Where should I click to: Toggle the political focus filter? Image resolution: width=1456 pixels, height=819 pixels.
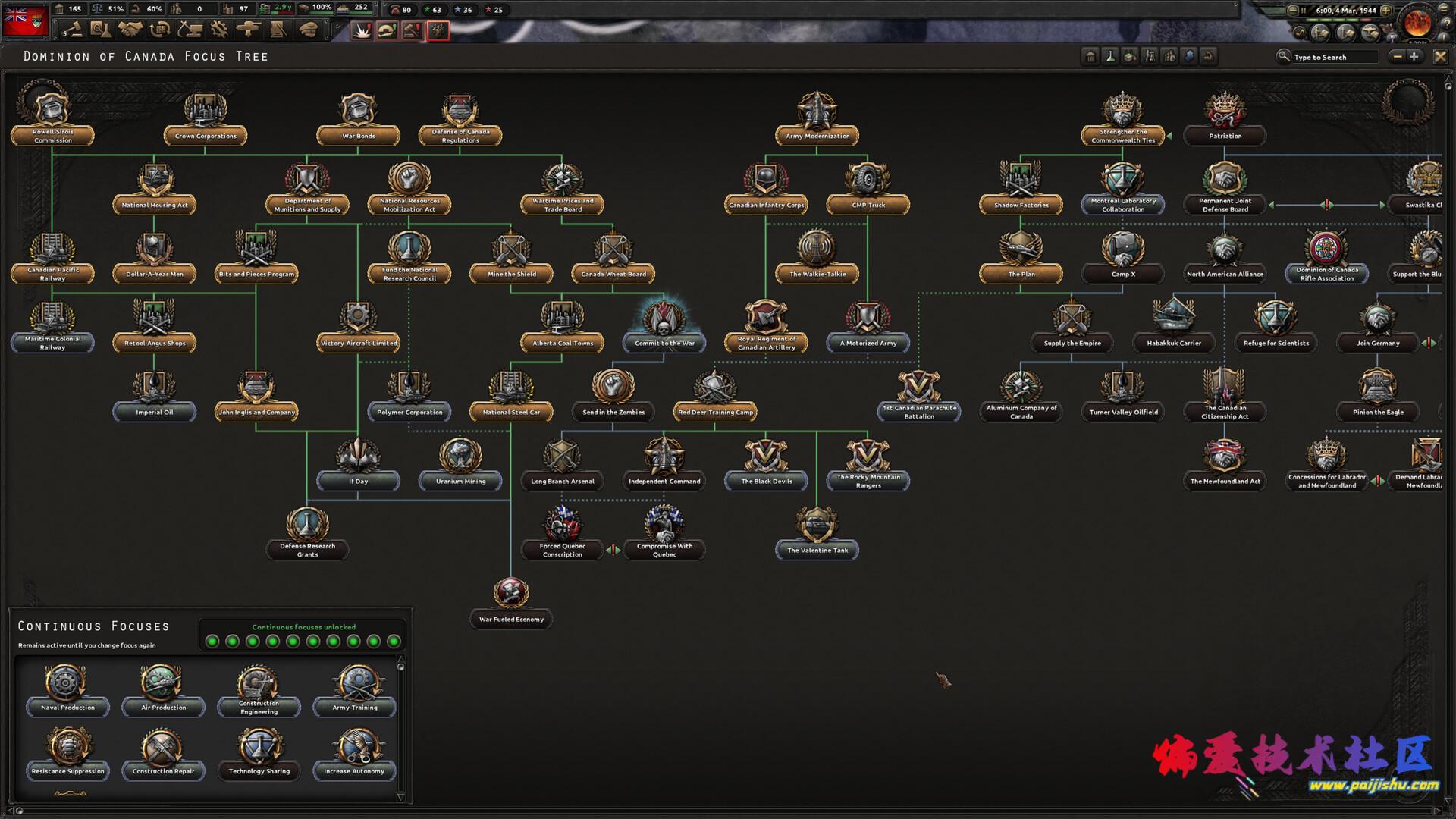point(1090,56)
